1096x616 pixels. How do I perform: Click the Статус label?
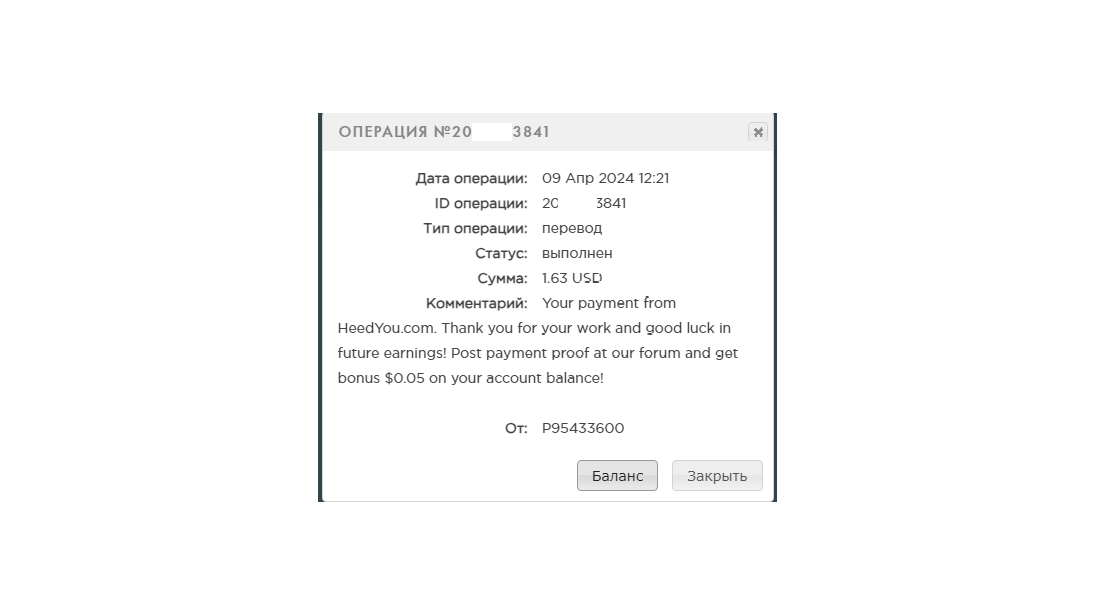coord(501,253)
